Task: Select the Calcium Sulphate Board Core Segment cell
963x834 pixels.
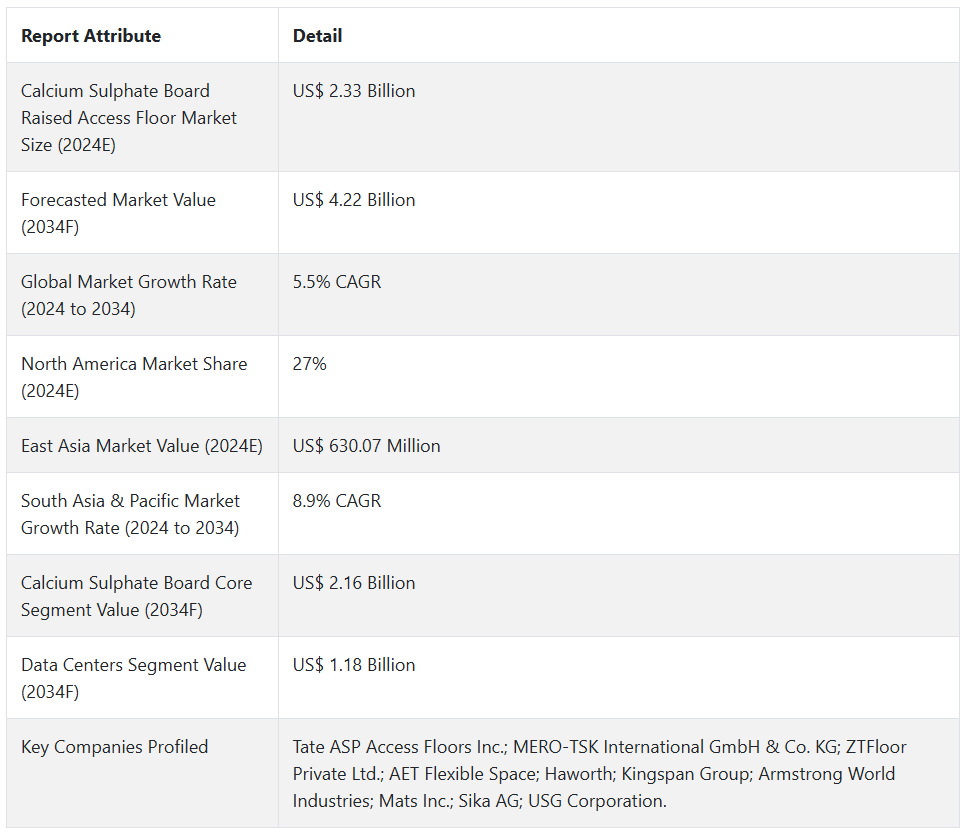Action: 137,596
